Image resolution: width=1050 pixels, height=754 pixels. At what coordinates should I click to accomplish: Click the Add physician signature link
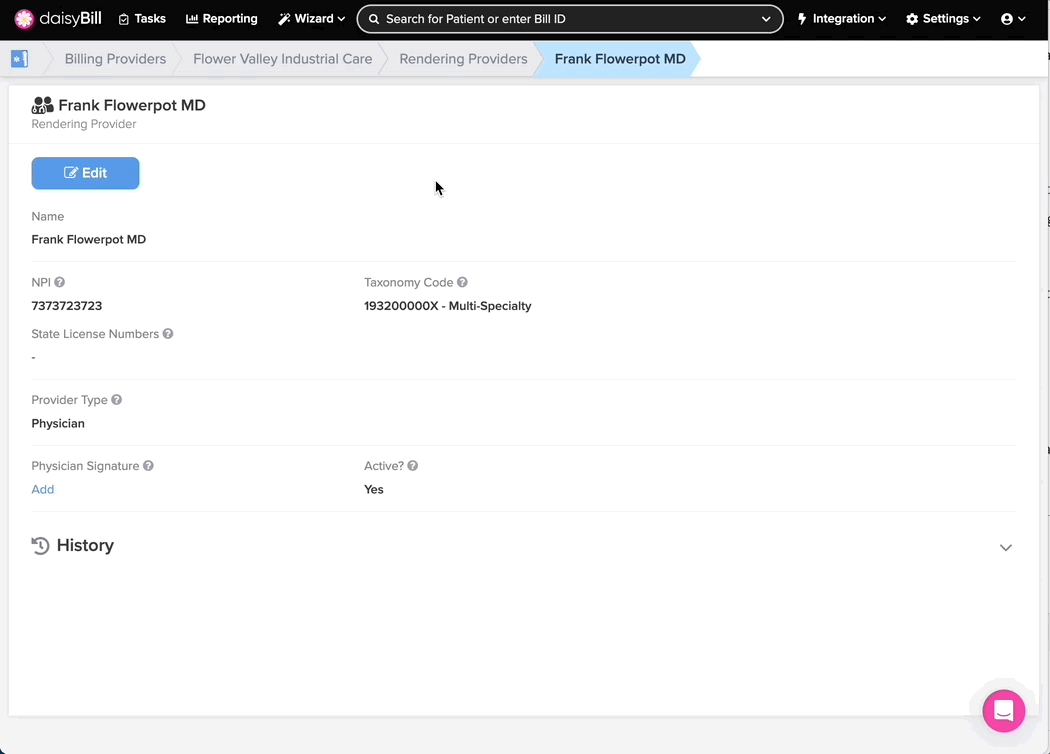[x=43, y=489]
